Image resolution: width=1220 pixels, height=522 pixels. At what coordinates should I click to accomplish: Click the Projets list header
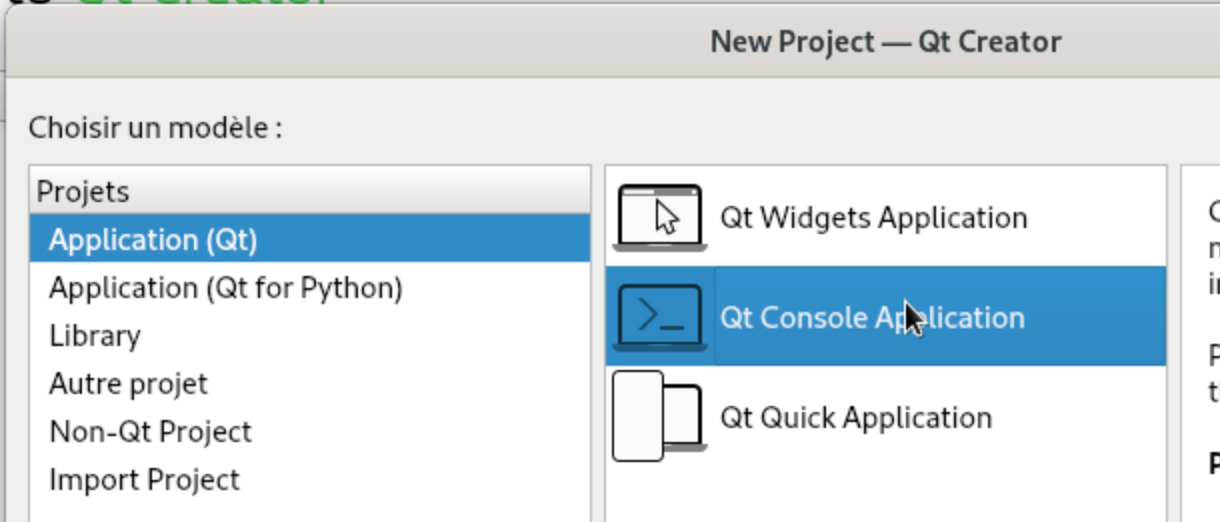coord(83,191)
